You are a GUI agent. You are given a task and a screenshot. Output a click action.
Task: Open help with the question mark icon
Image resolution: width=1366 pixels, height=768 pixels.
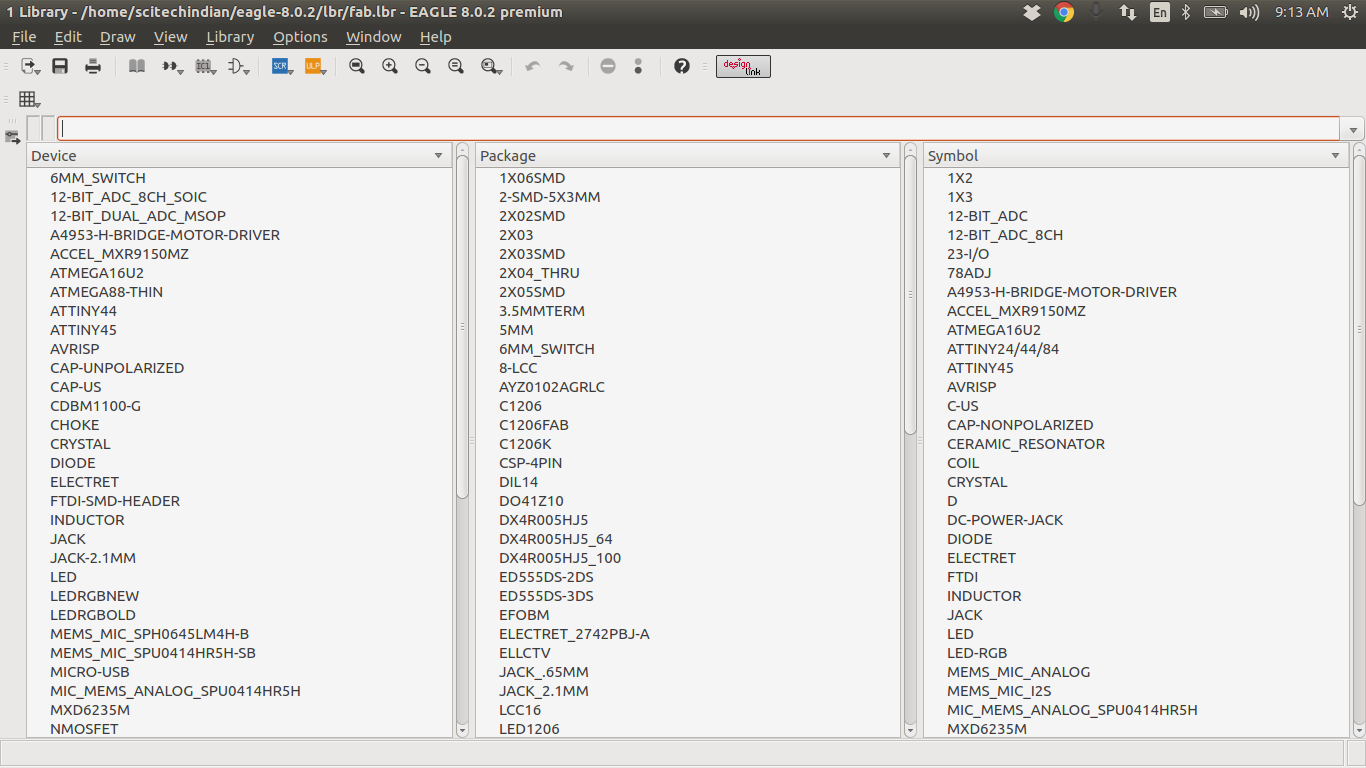[682, 66]
